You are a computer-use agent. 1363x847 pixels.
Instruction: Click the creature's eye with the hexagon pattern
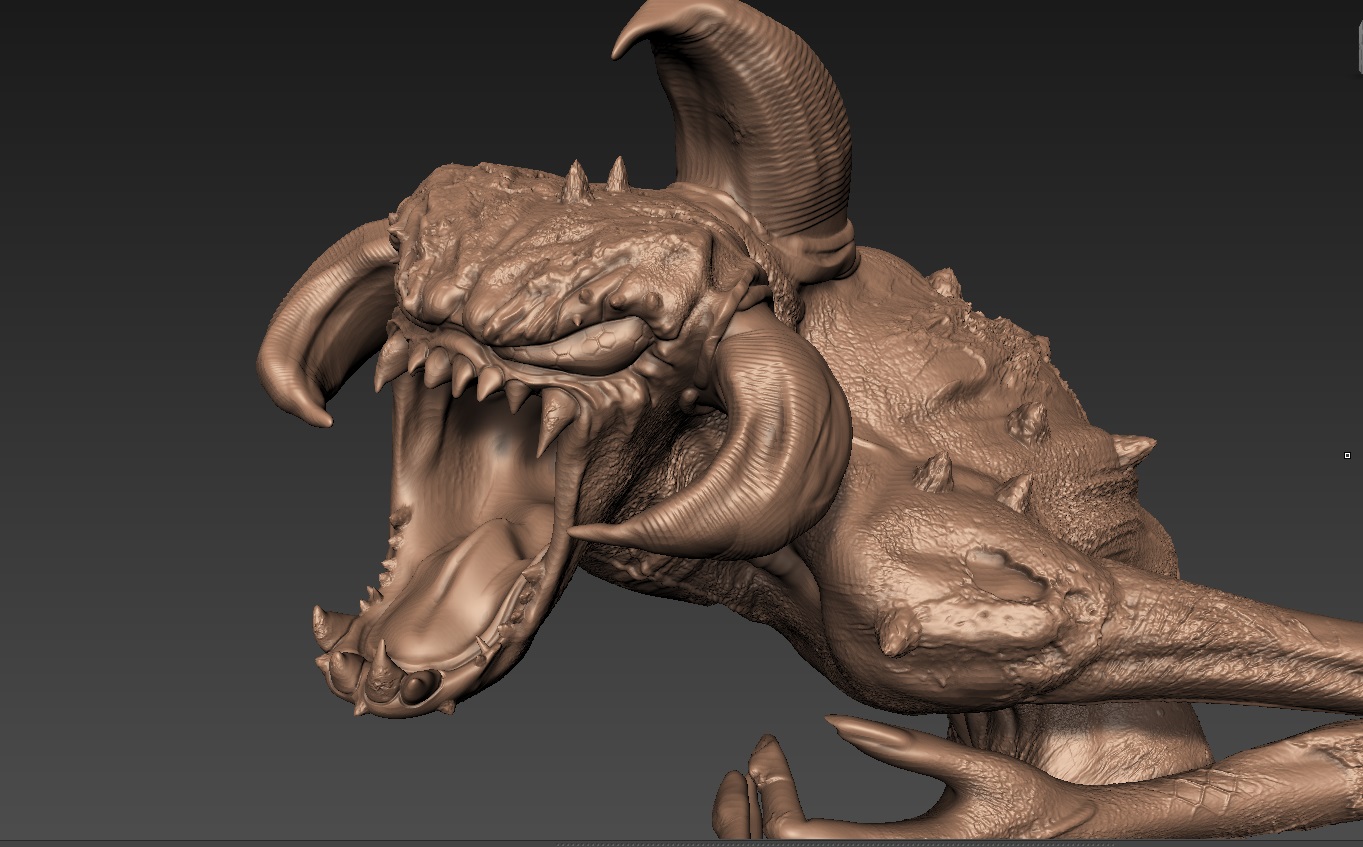point(590,347)
